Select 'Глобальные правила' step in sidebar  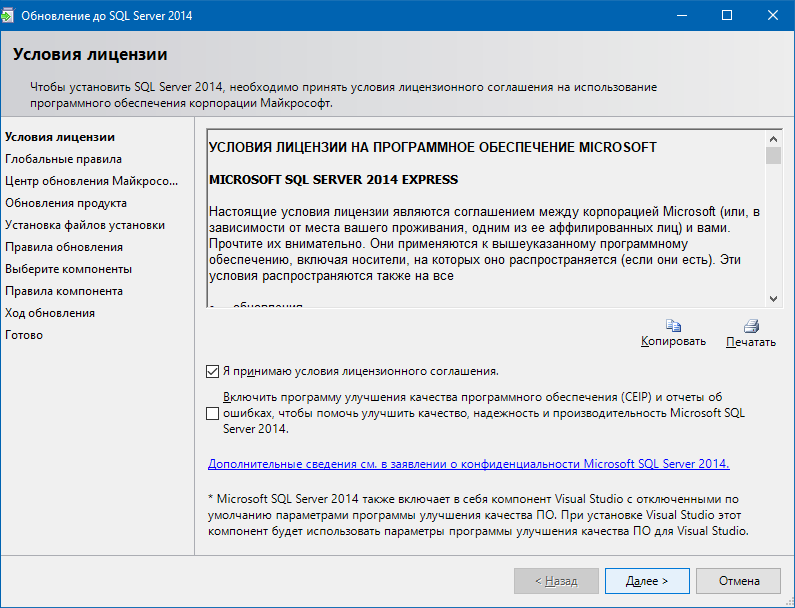(x=63, y=159)
